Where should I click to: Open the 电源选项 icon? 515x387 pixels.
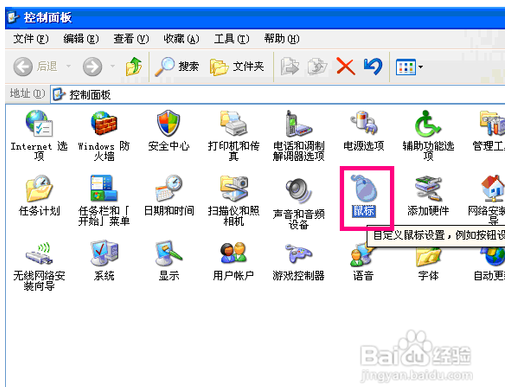coord(363,123)
